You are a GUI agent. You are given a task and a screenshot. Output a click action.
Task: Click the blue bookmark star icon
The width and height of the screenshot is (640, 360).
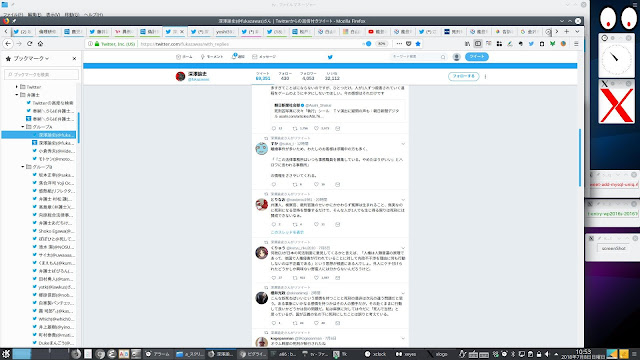tap(418, 44)
